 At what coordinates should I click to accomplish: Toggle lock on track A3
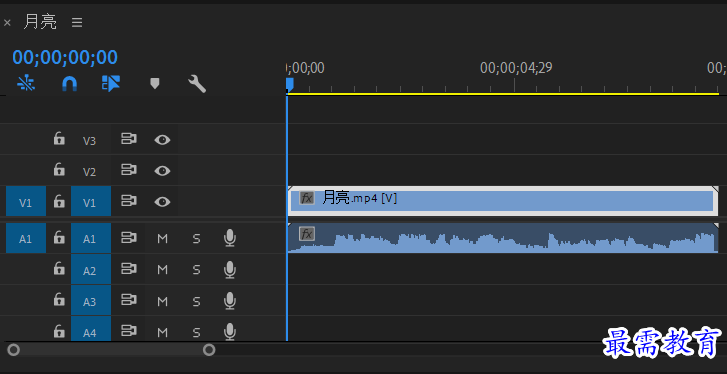click(59, 300)
